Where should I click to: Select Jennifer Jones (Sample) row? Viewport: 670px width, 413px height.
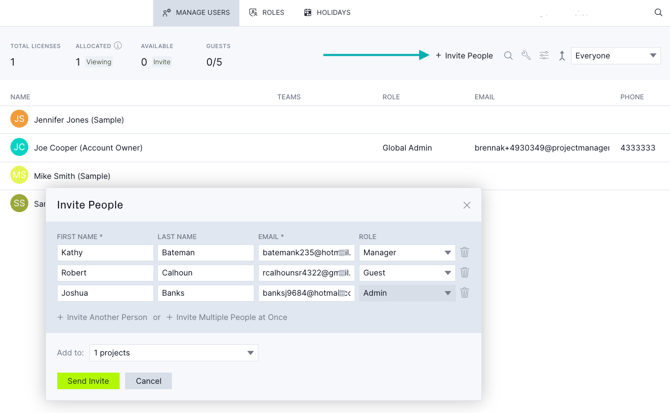(335, 120)
